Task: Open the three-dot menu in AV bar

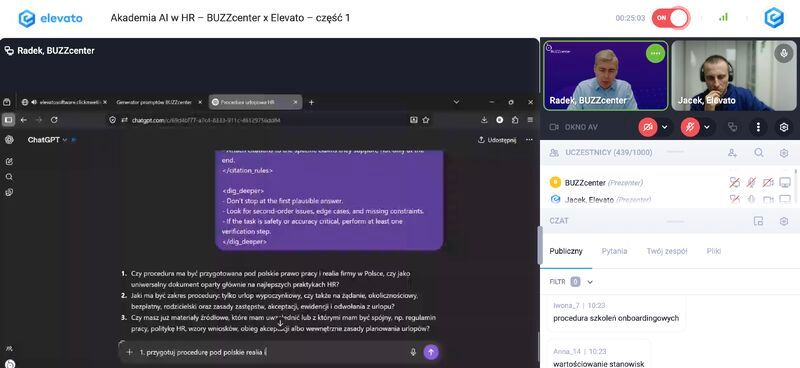Action: 758,127
